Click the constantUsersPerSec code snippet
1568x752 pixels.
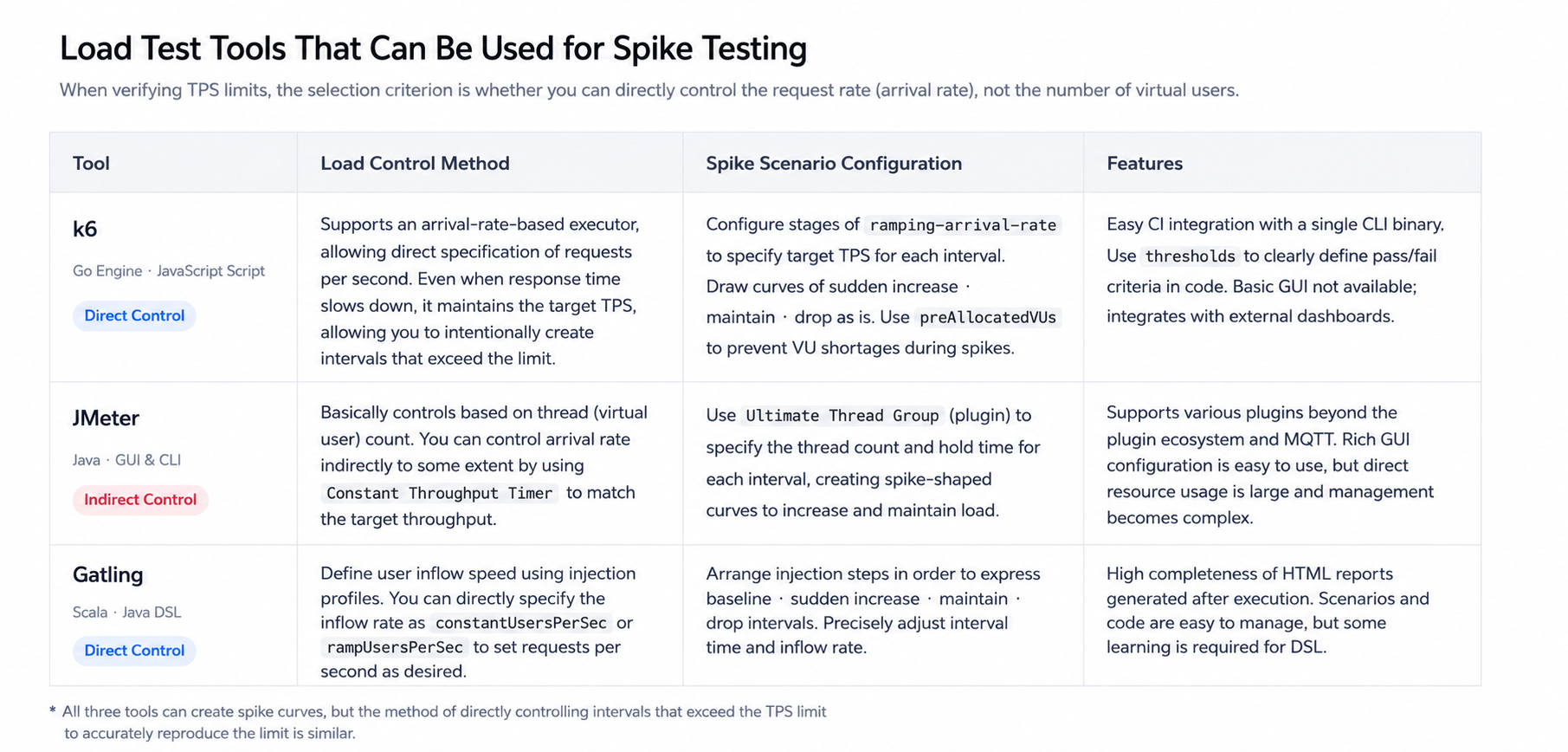coord(520,623)
